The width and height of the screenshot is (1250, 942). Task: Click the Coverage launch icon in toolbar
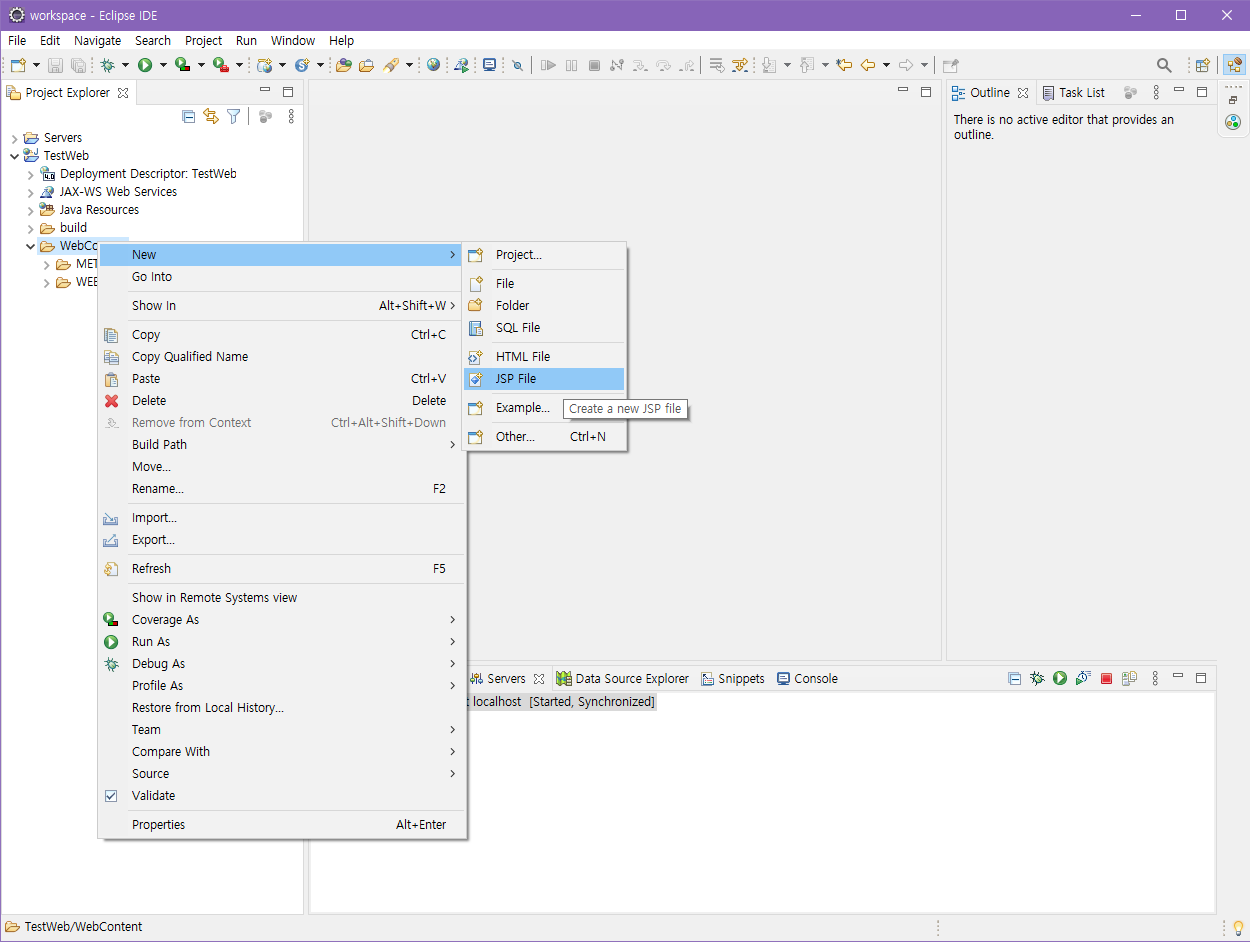[x=182, y=65]
